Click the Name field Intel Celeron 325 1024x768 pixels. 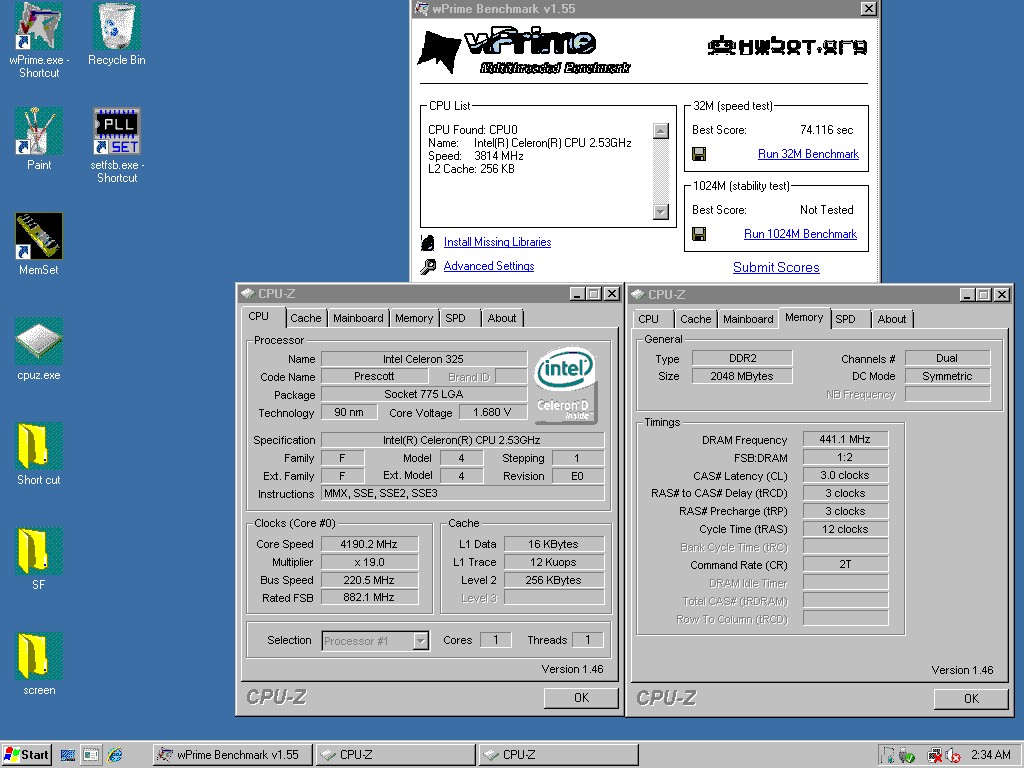(x=424, y=359)
